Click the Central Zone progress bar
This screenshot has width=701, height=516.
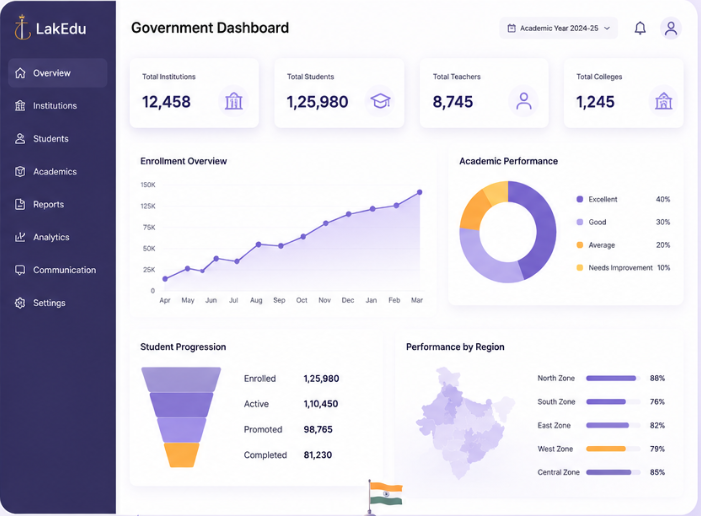[x=613, y=472]
